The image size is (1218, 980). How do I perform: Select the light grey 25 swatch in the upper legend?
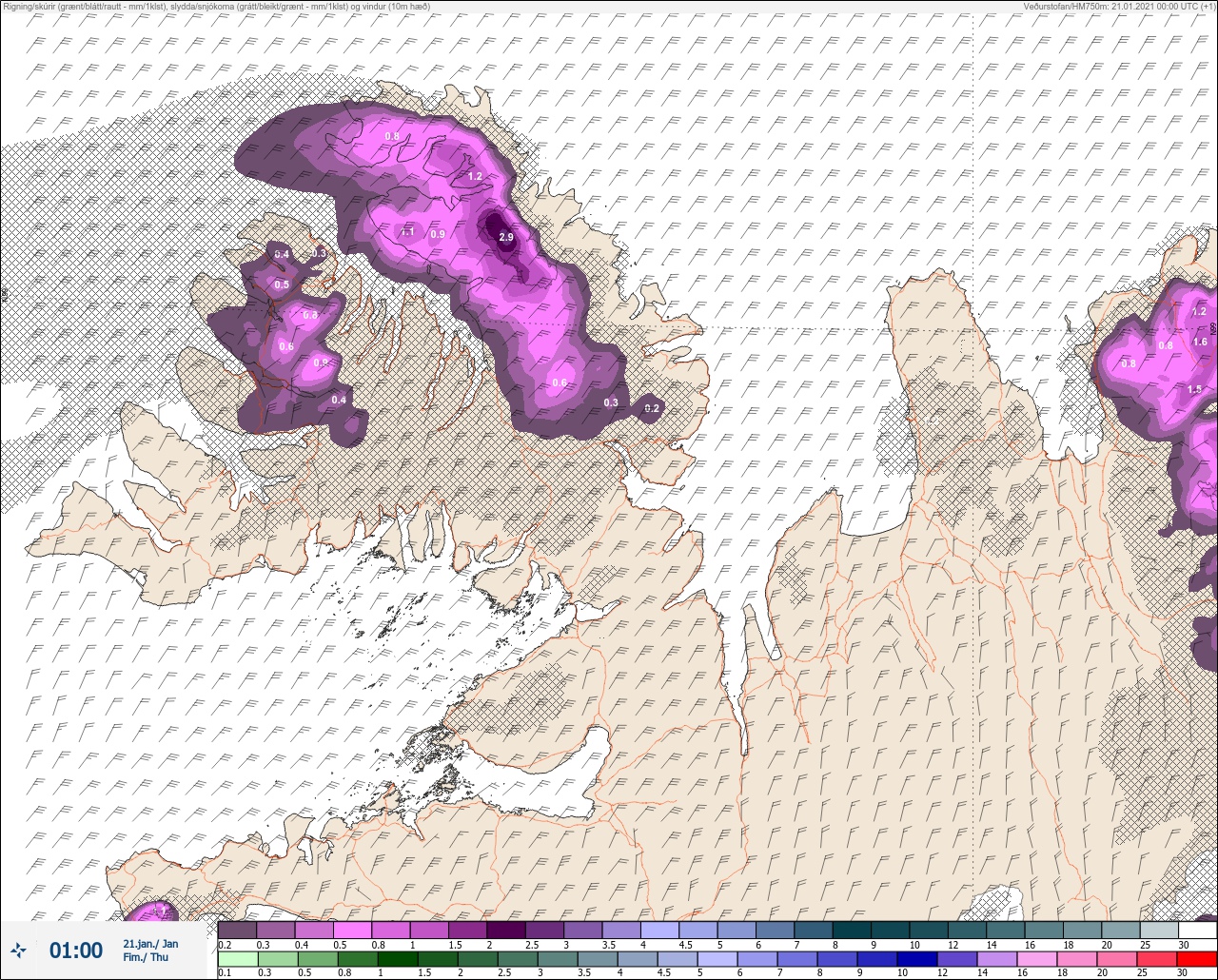coord(1160,930)
